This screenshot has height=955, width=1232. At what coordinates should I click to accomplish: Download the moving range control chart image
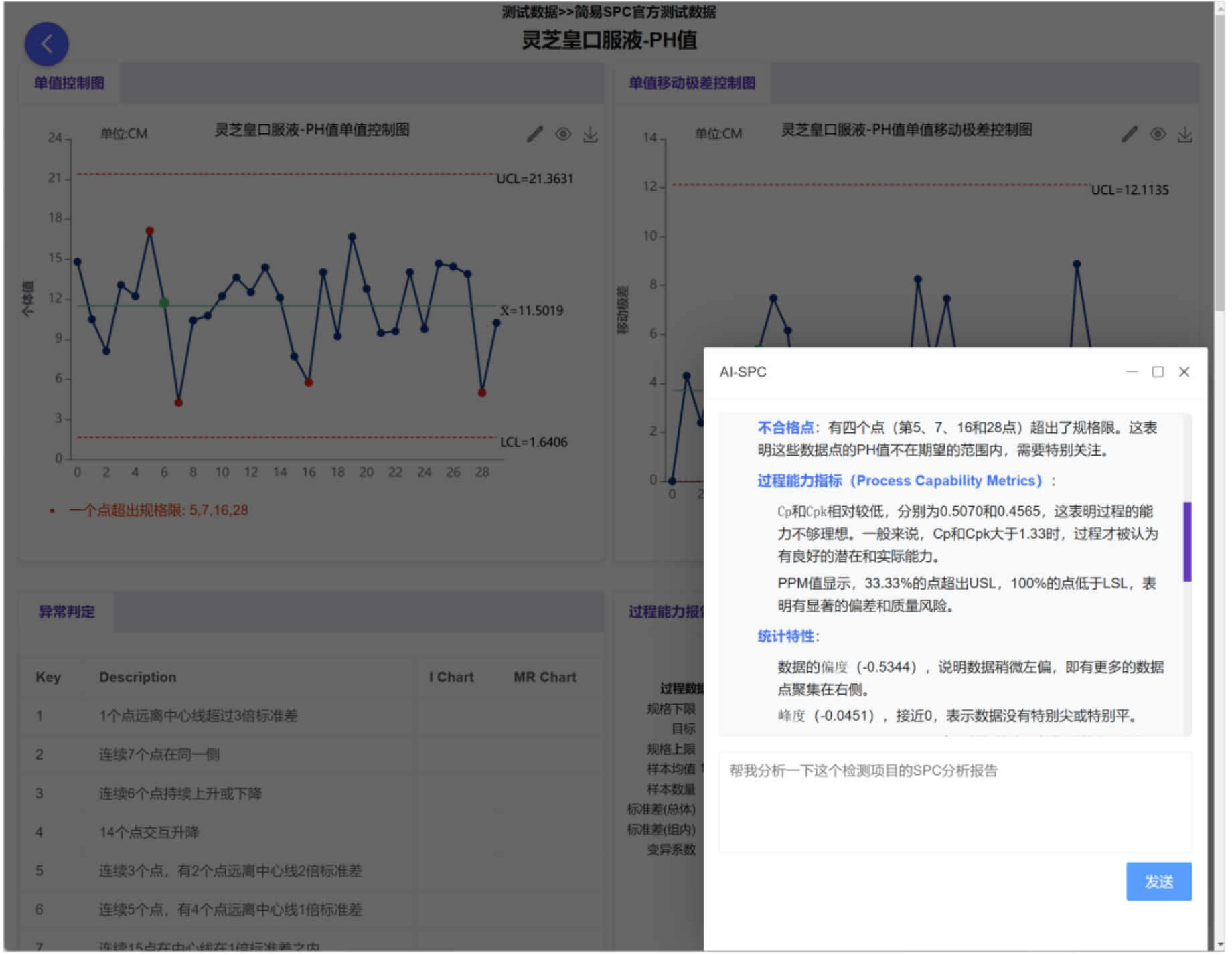[x=1186, y=134]
